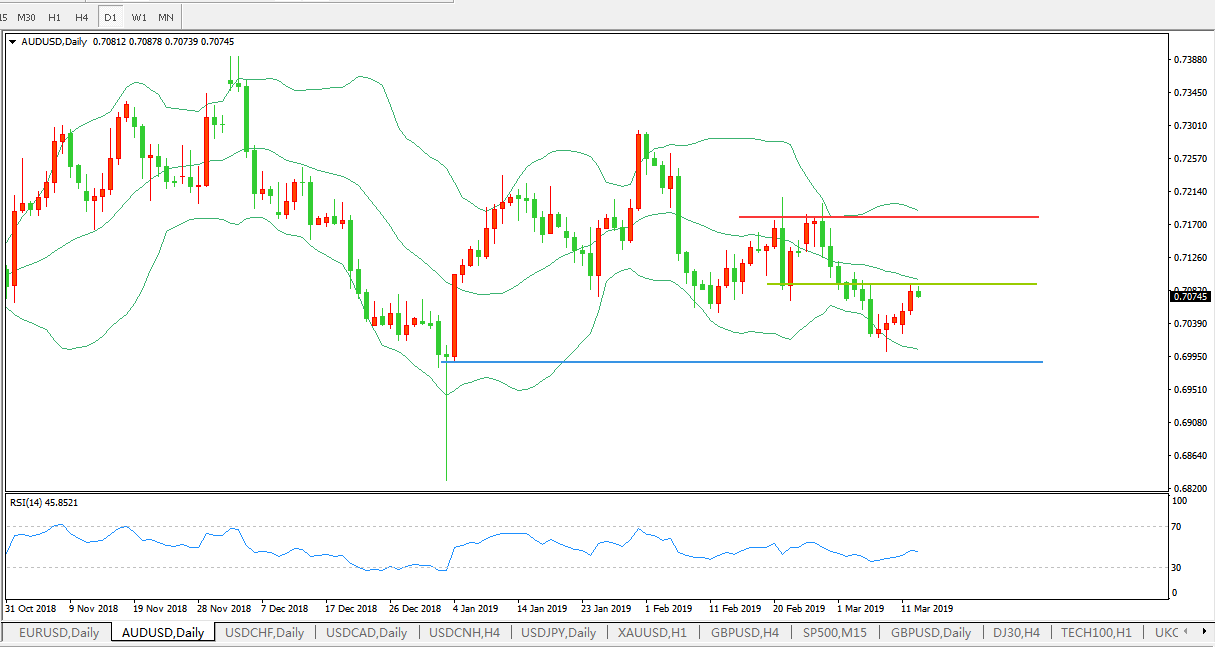Go to the USDJPY,Daily tab
1215x647 pixels.
pos(559,632)
